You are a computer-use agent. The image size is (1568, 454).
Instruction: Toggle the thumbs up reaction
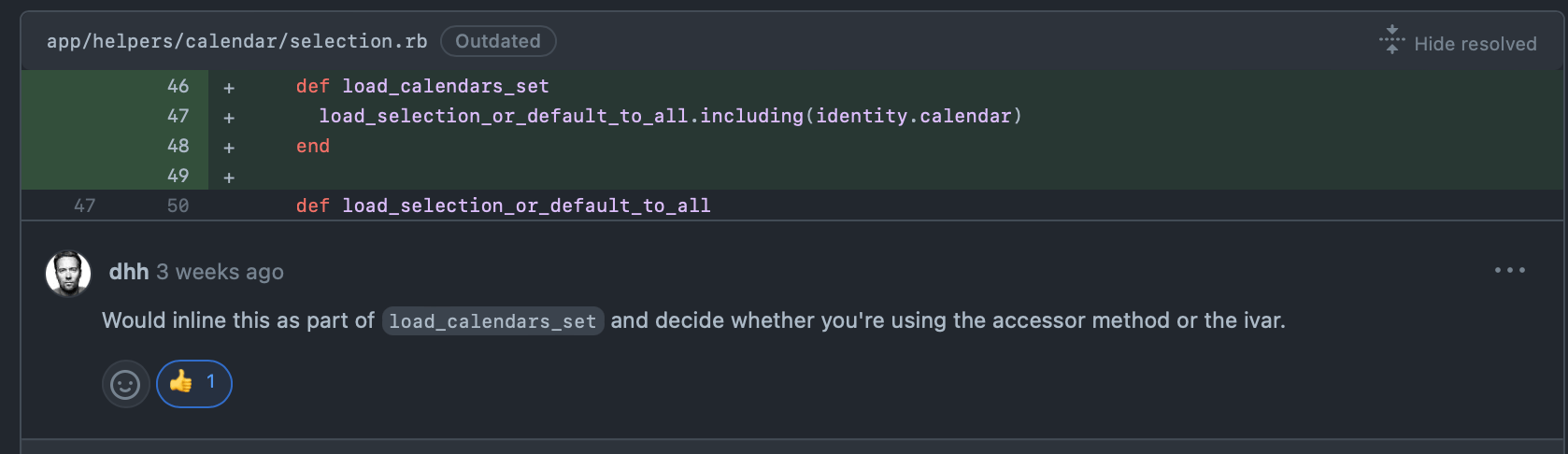(193, 383)
